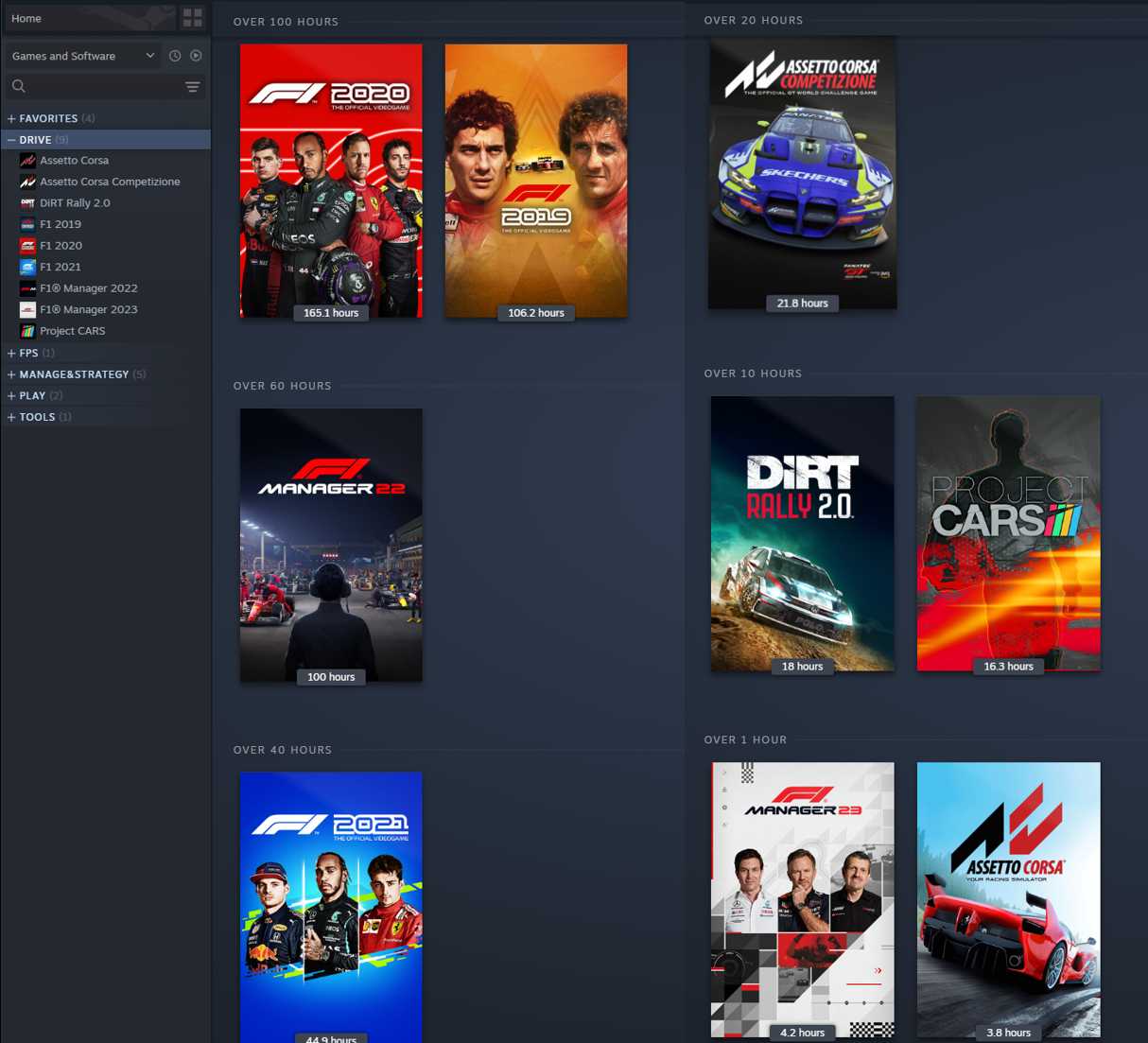Select DiRT Rally 2.0 in sidebar
The width and height of the screenshot is (1148, 1043).
click(x=75, y=203)
